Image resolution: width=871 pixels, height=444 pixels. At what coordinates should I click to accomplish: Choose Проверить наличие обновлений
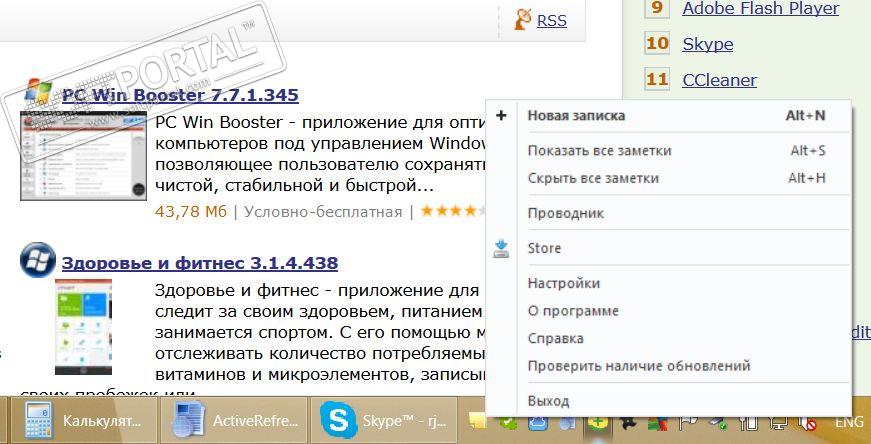(x=669, y=366)
